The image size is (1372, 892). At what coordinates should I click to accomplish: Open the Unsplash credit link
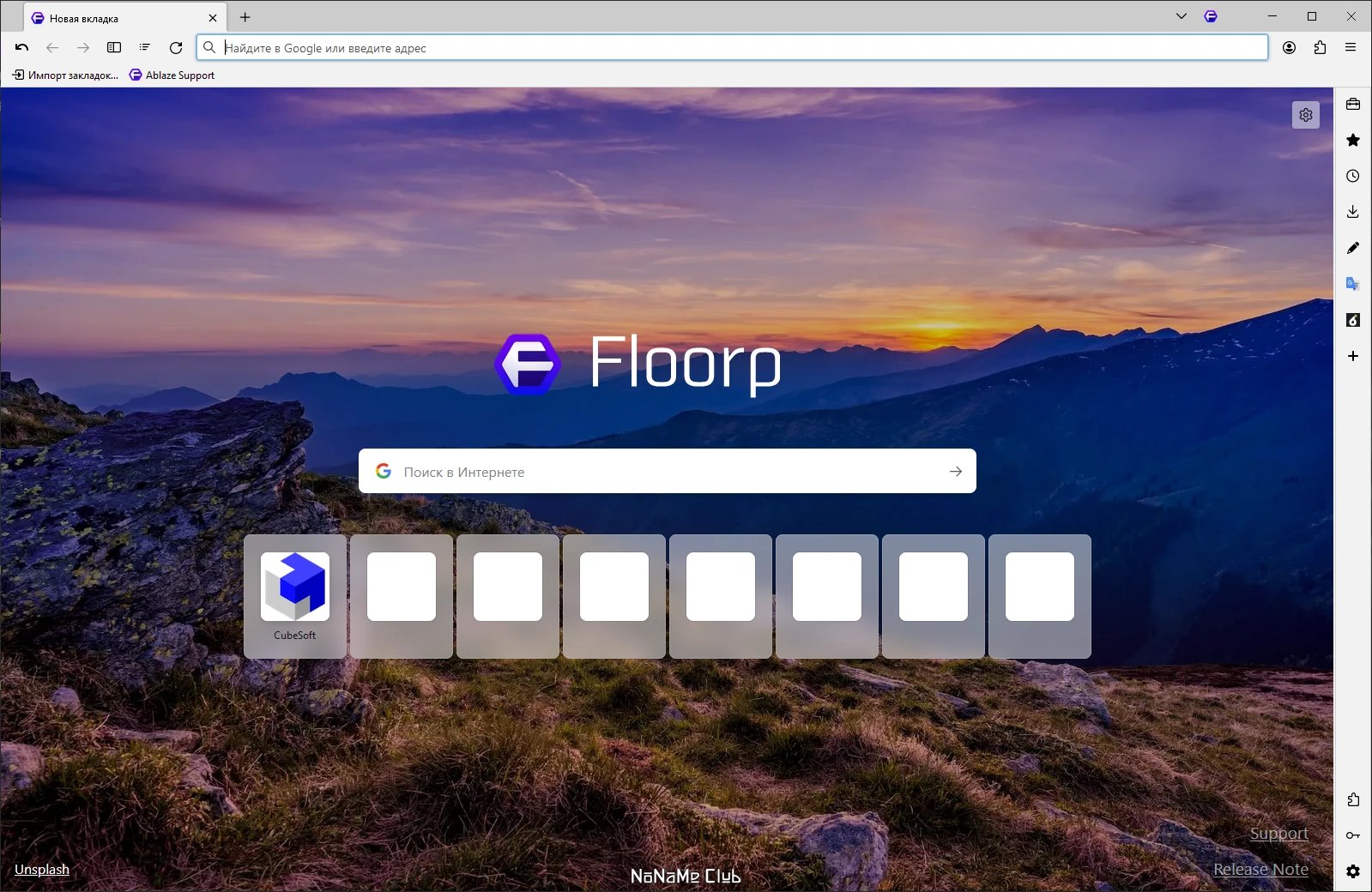(x=42, y=870)
